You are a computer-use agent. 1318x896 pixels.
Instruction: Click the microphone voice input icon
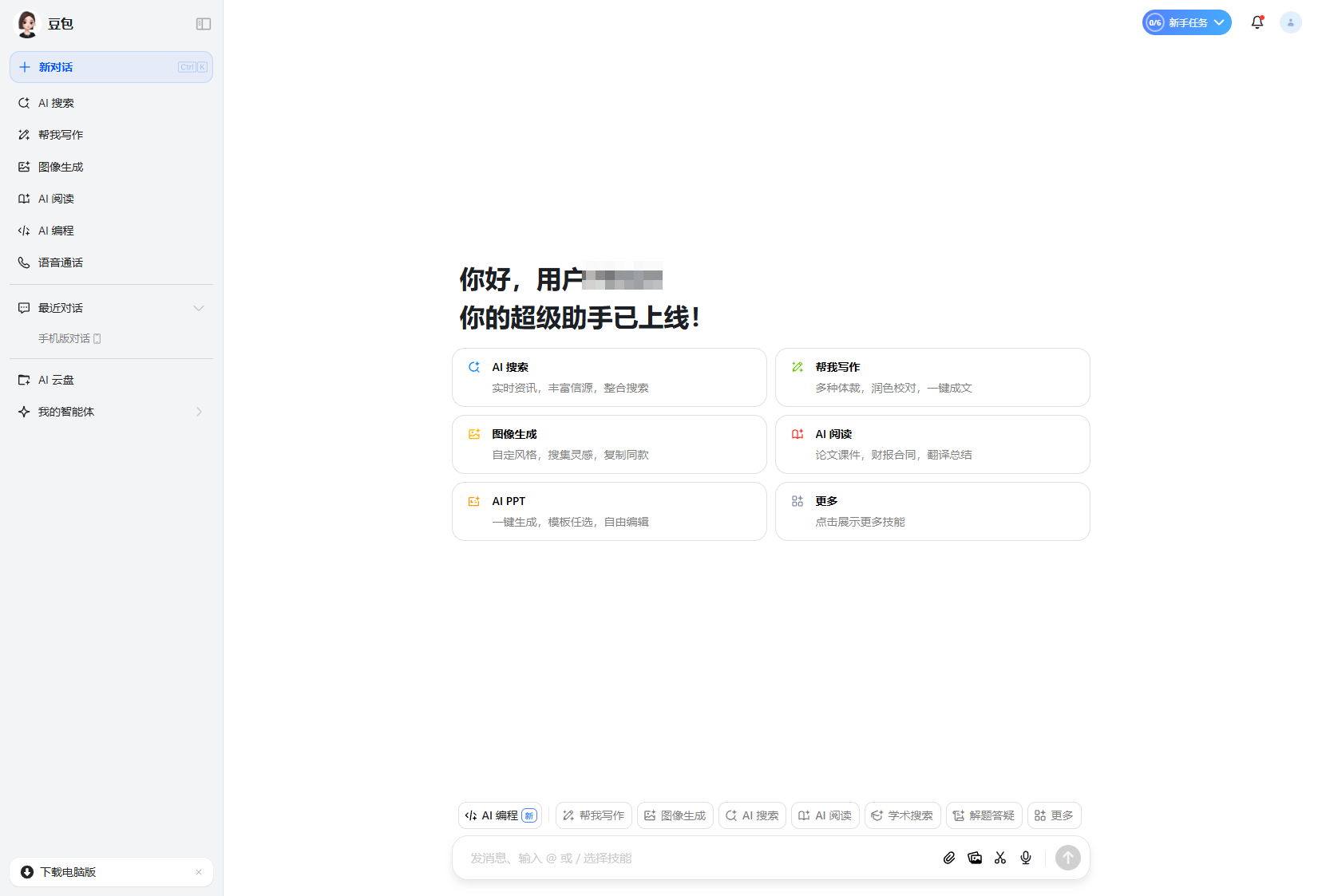pos(1026,858)
